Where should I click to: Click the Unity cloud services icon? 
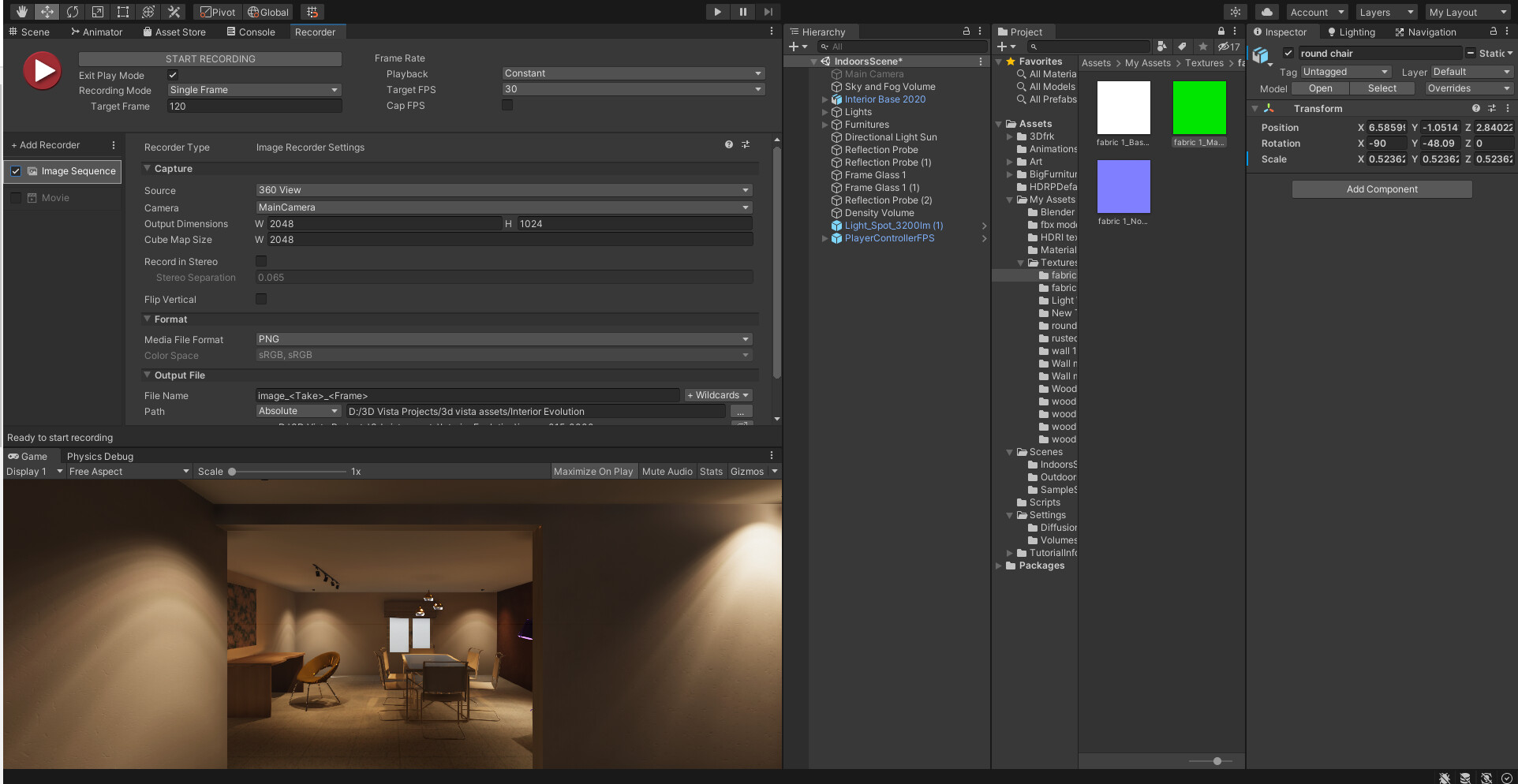tap(1266, 11)
